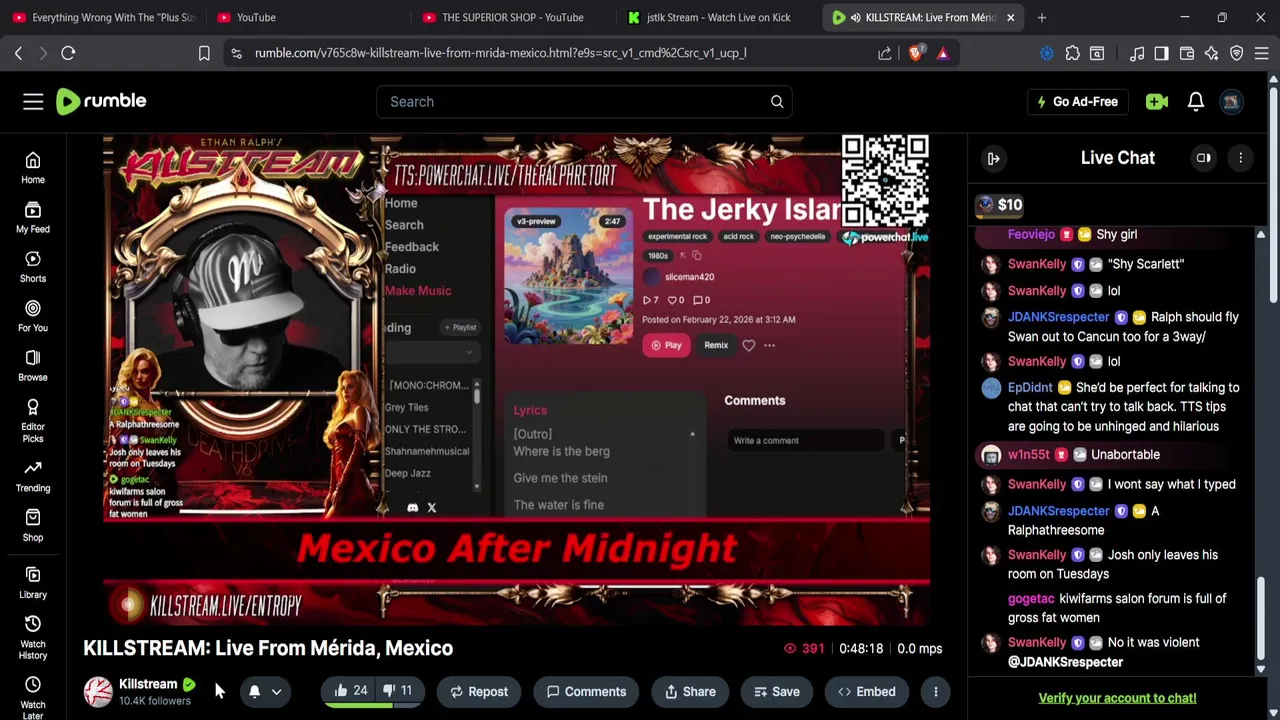Open the user profile avatar menu

coord(1232,101)
